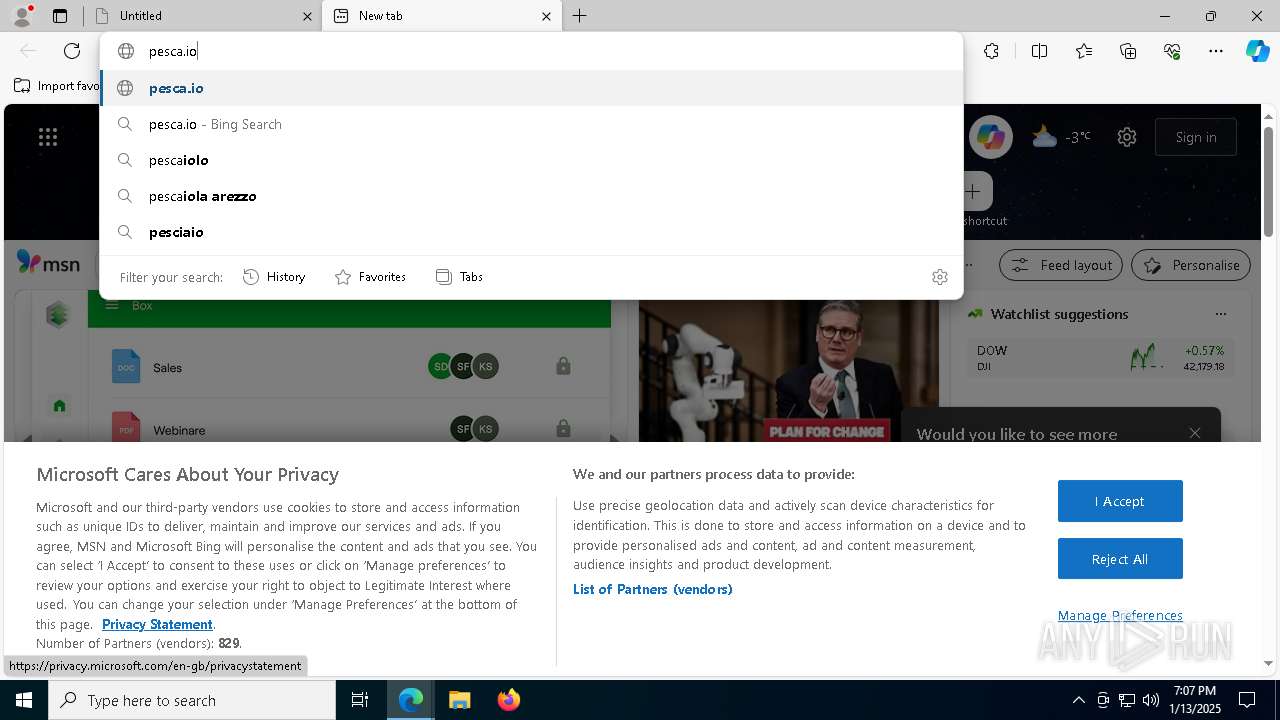The height and width of the screenshot is (720, 1280).
Task: Click the Sign in button
Action: [1196, 137]
